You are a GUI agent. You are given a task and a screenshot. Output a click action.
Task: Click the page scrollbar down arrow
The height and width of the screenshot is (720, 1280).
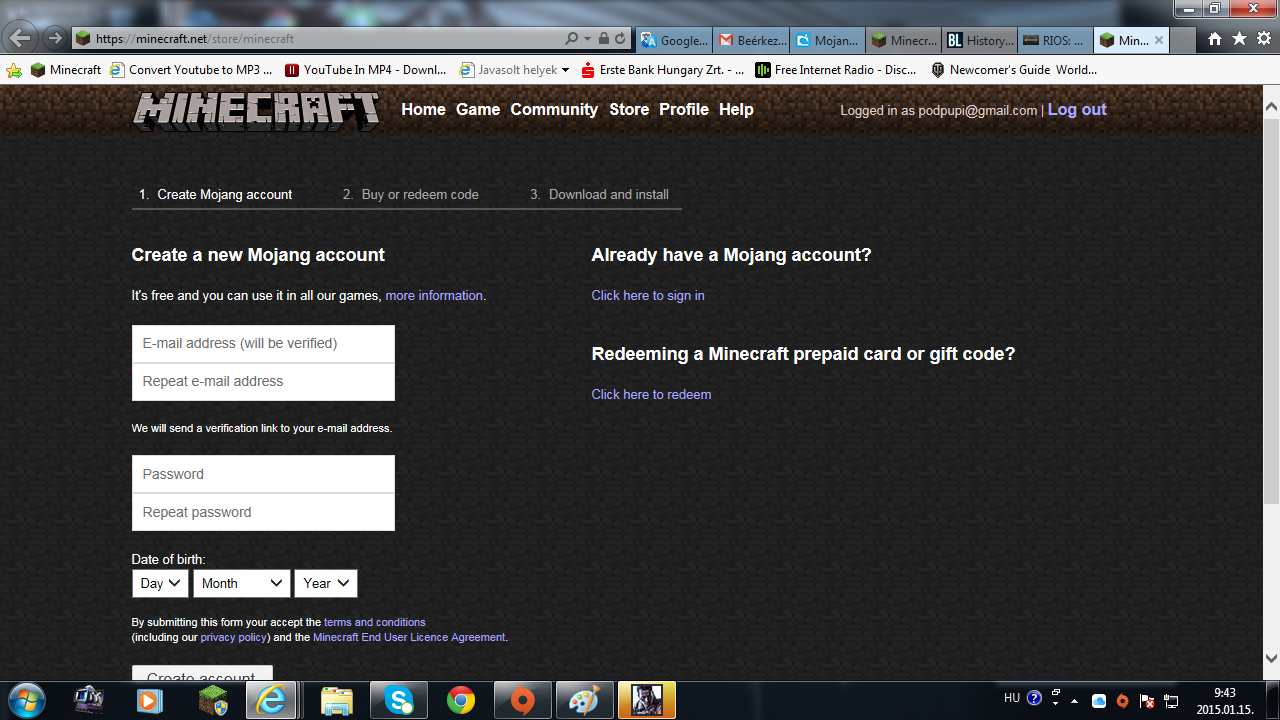tap(1271, 658)
